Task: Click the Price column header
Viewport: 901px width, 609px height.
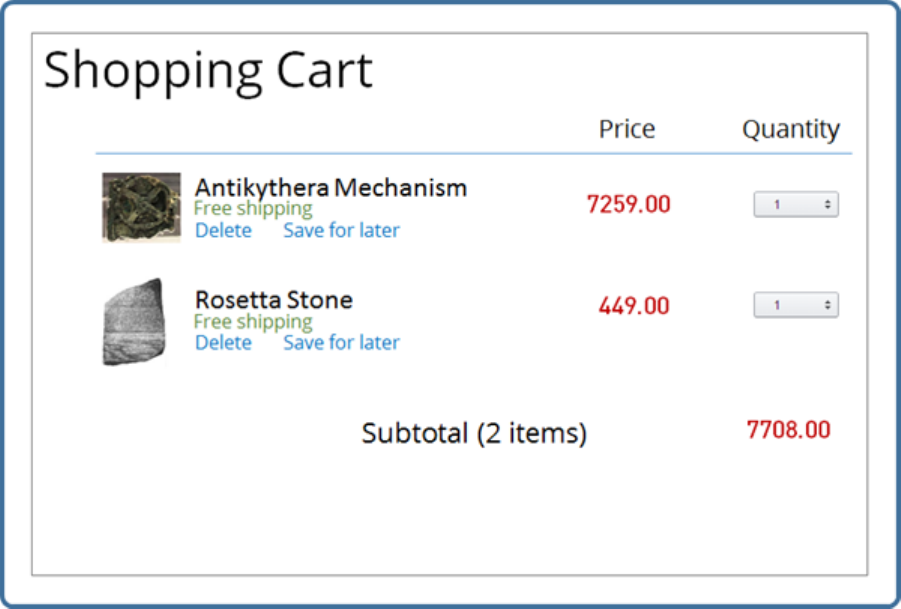Action: click(627, 129)
